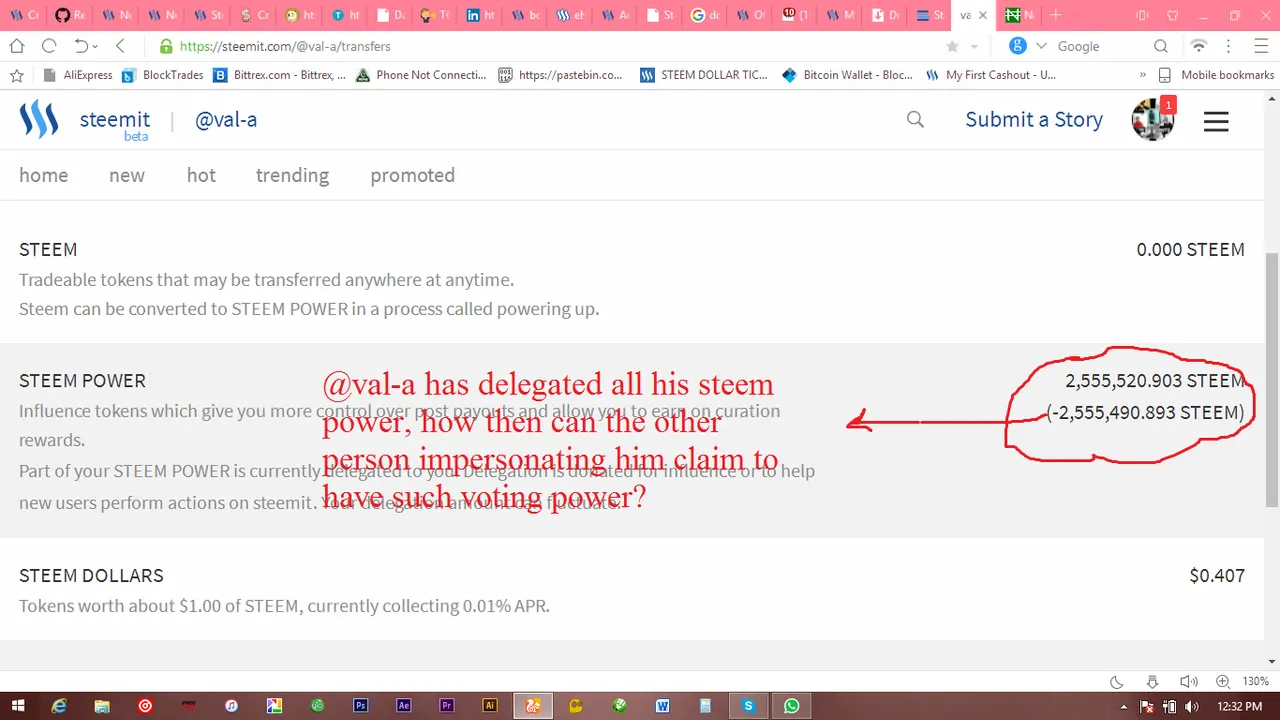Click the download arrow in browser status bar
The width and height of the screenshot is (1280, 720).
(x=1152, y=681)
